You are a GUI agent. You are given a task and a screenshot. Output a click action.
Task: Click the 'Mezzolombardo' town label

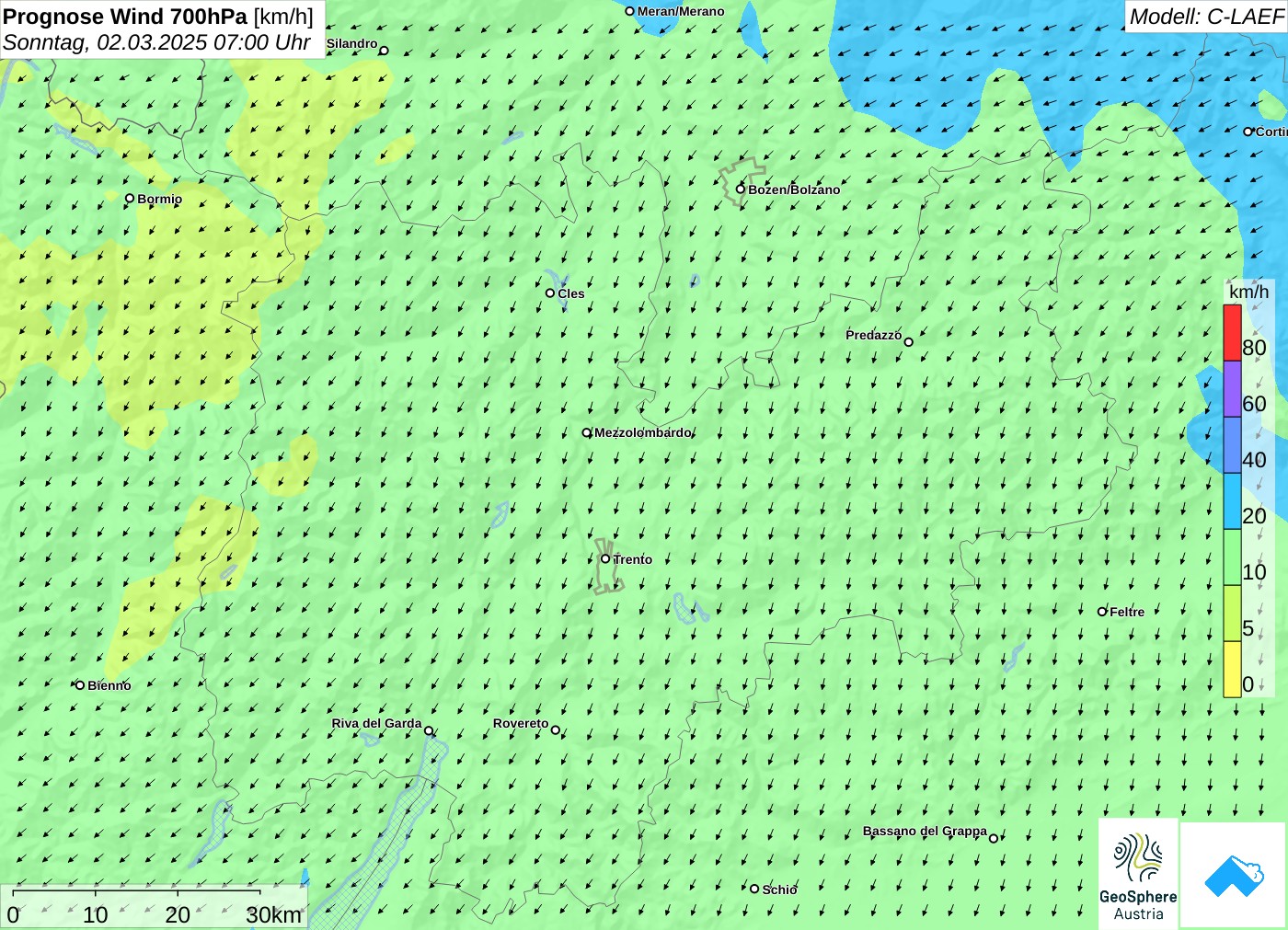pyautogui.click(x=643, y=432)
